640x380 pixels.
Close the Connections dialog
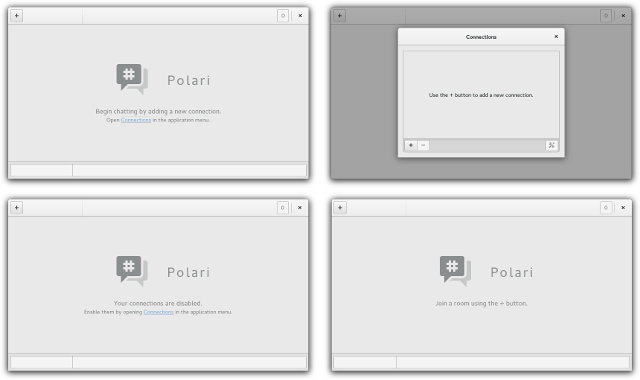click(x=556, y=37)
